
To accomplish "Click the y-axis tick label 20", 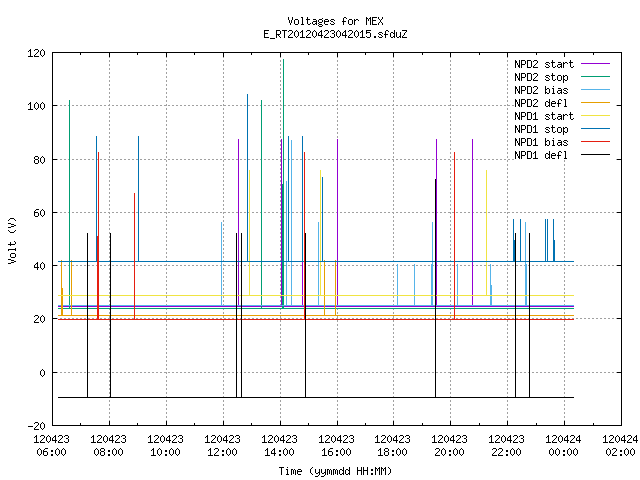I will tap(39, 319).
